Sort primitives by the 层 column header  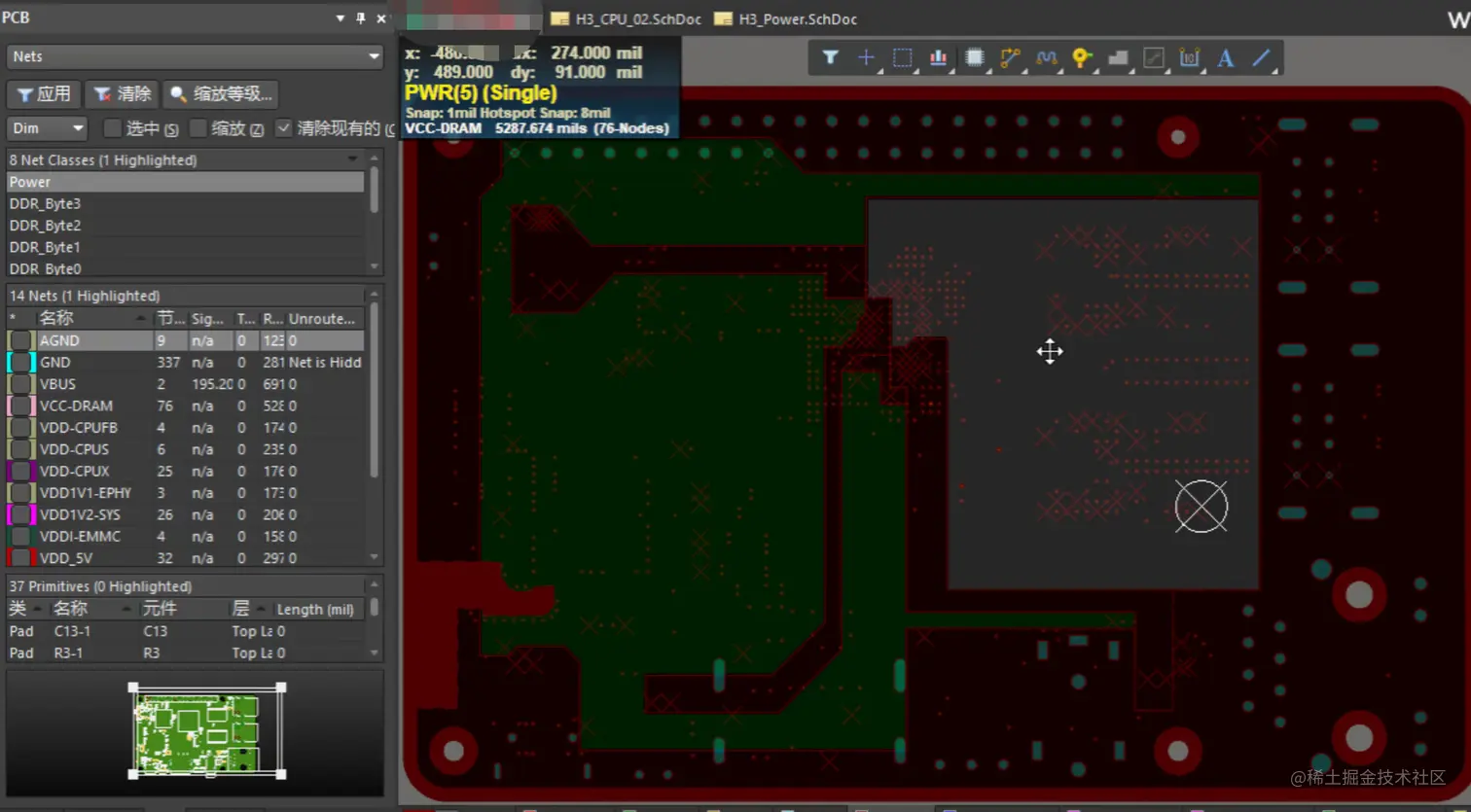(x=249, y=609)
